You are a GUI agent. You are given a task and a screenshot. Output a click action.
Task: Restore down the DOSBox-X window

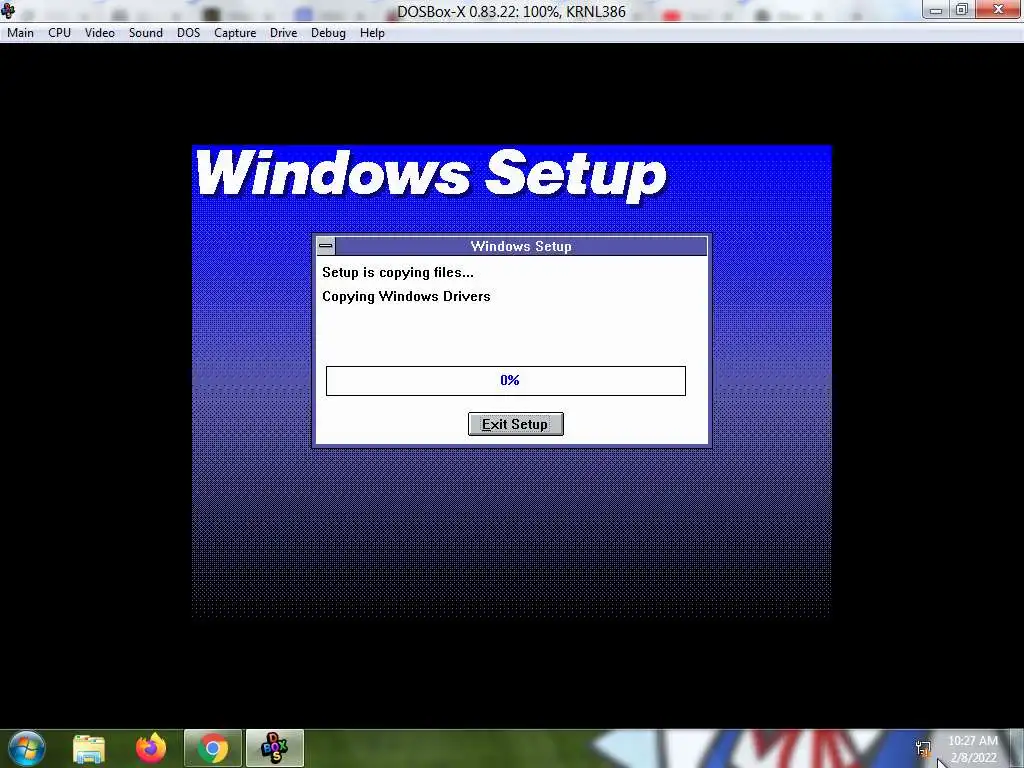(961, 10)
